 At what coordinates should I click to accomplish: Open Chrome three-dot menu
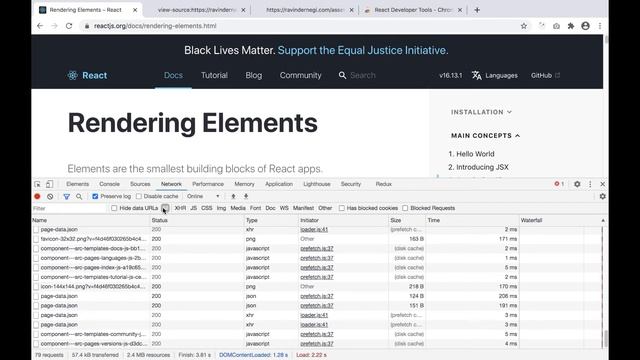click(x=600, y=26)
